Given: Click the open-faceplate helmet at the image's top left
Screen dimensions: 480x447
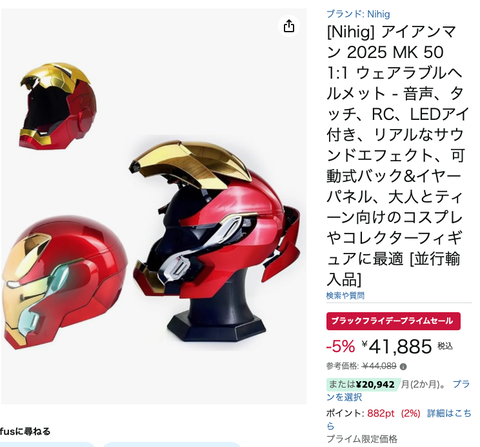Looking at the screenshot, I should pos(58,106).
